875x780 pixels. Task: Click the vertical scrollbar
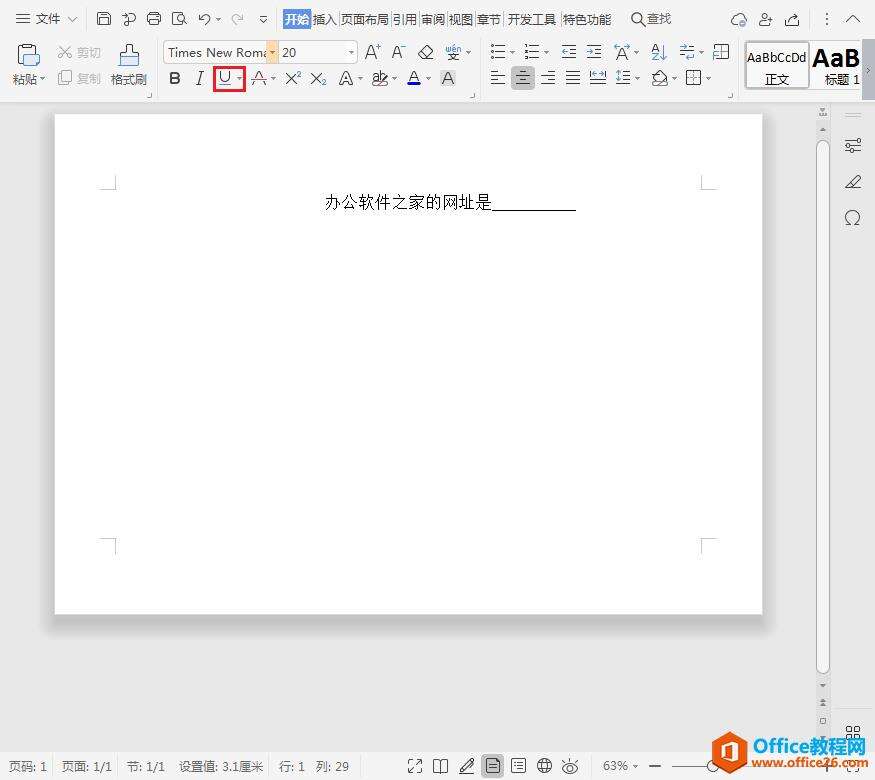coord(823,407)
